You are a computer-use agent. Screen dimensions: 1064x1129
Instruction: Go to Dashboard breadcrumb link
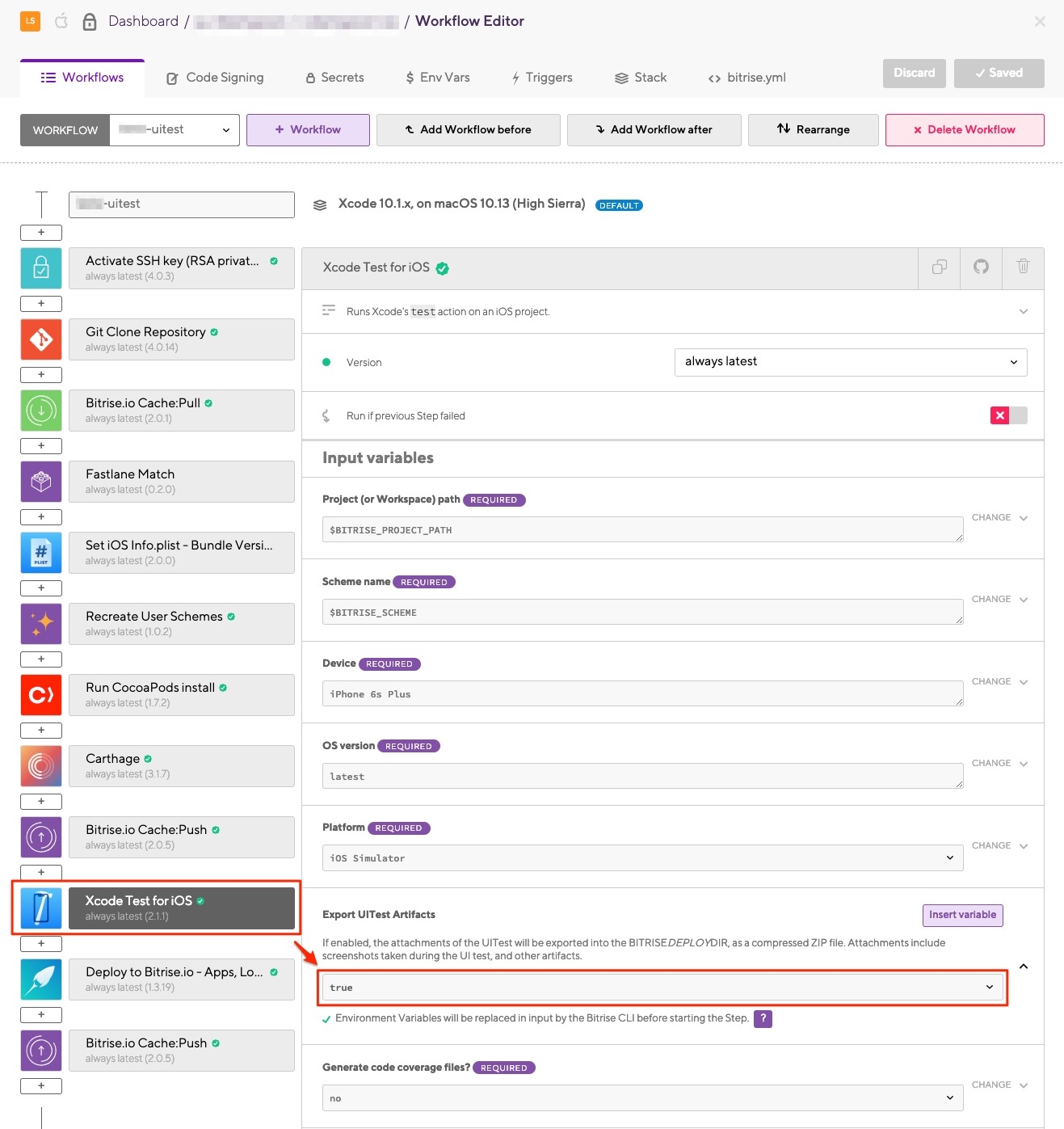click(143, 21)
